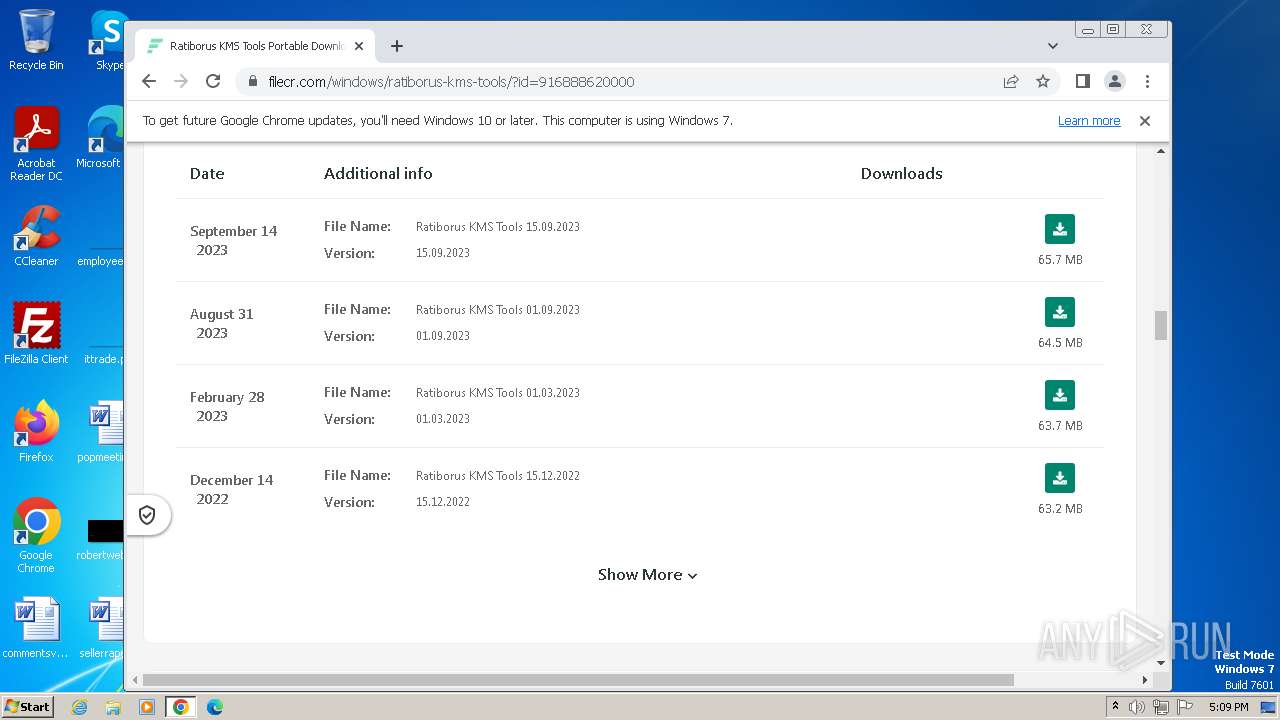The width and height of the screenshot is (1280, 720).
Task: Select 'September 14 2023' date text
Action: pos(233,240)
